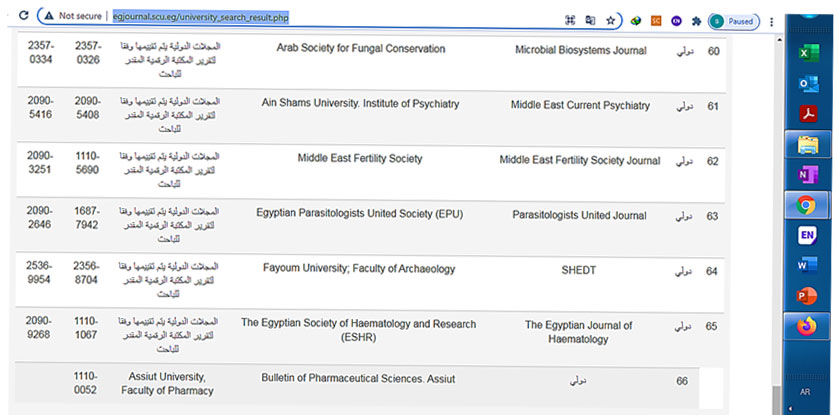The image size is (838, 415).
Task: Reload the page with the refresh icon
Action: tap(24, 15)
